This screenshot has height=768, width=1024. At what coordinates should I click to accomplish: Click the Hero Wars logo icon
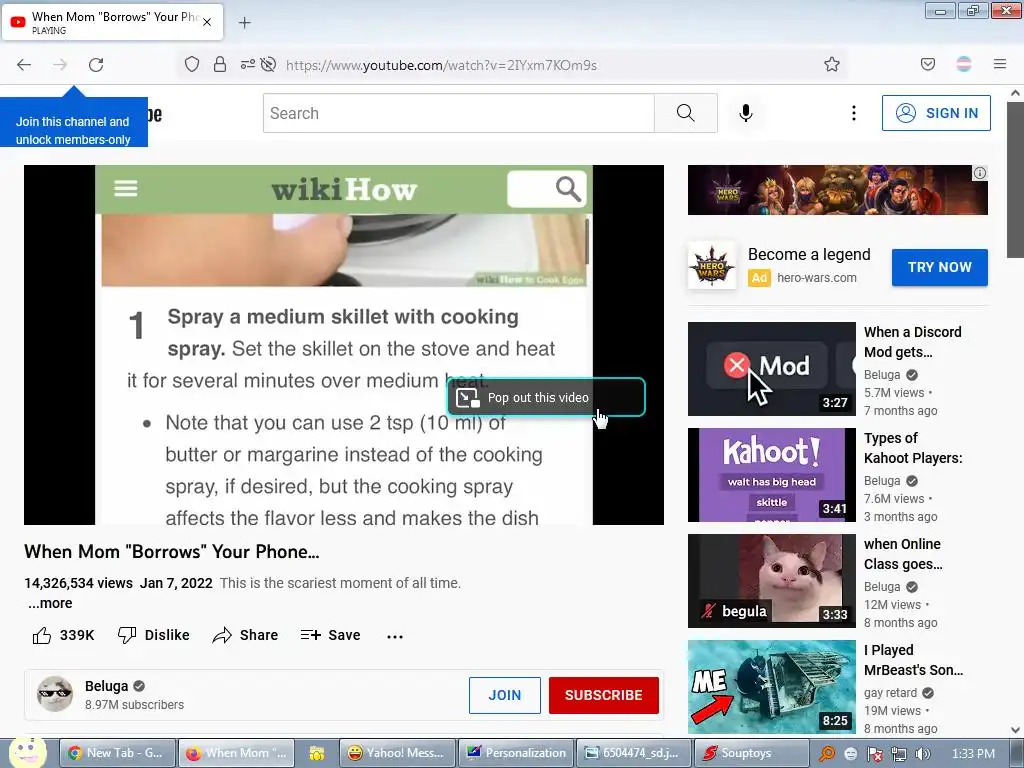click(x=712, y=266)
